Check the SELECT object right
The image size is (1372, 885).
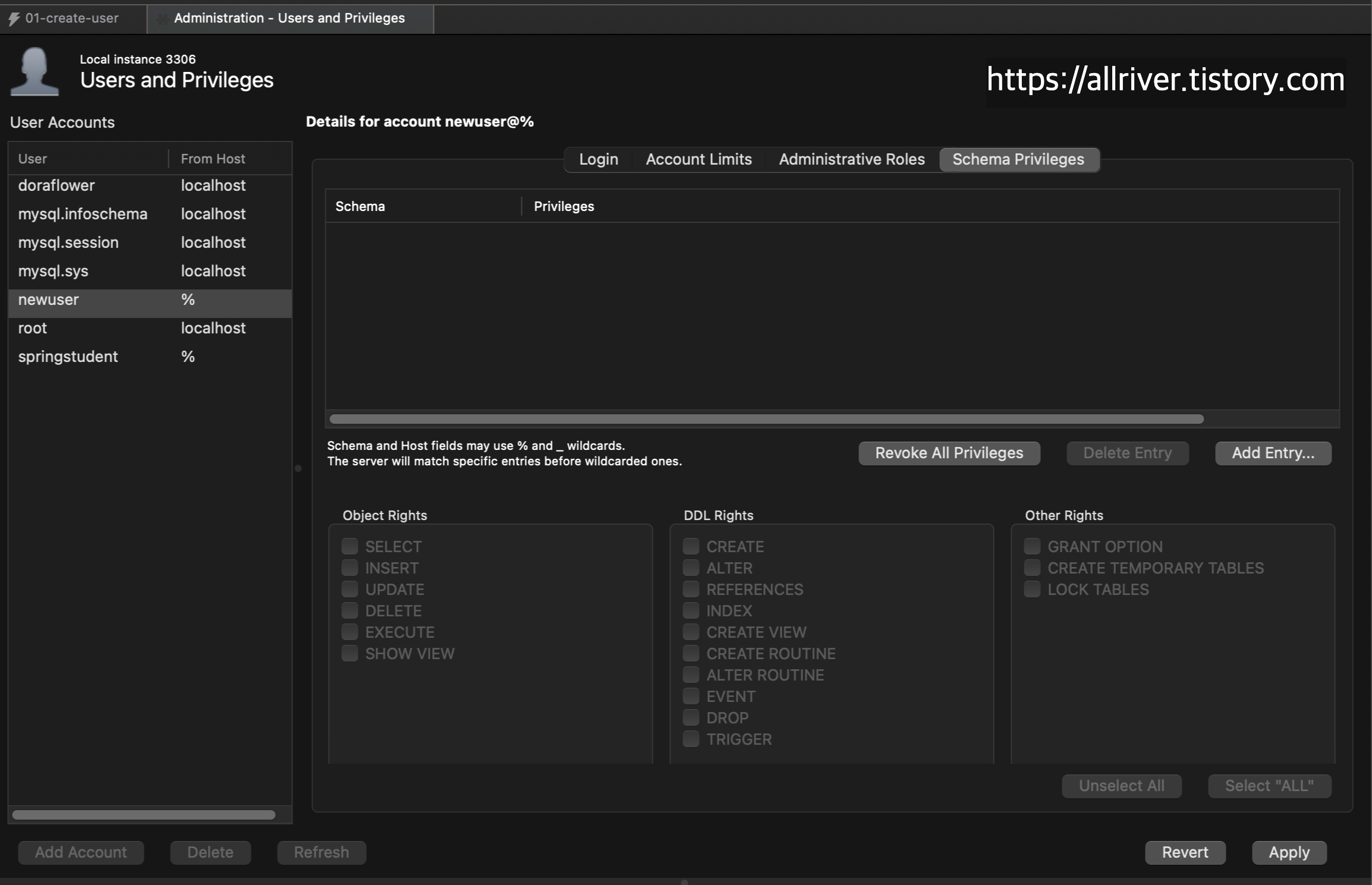350,546
